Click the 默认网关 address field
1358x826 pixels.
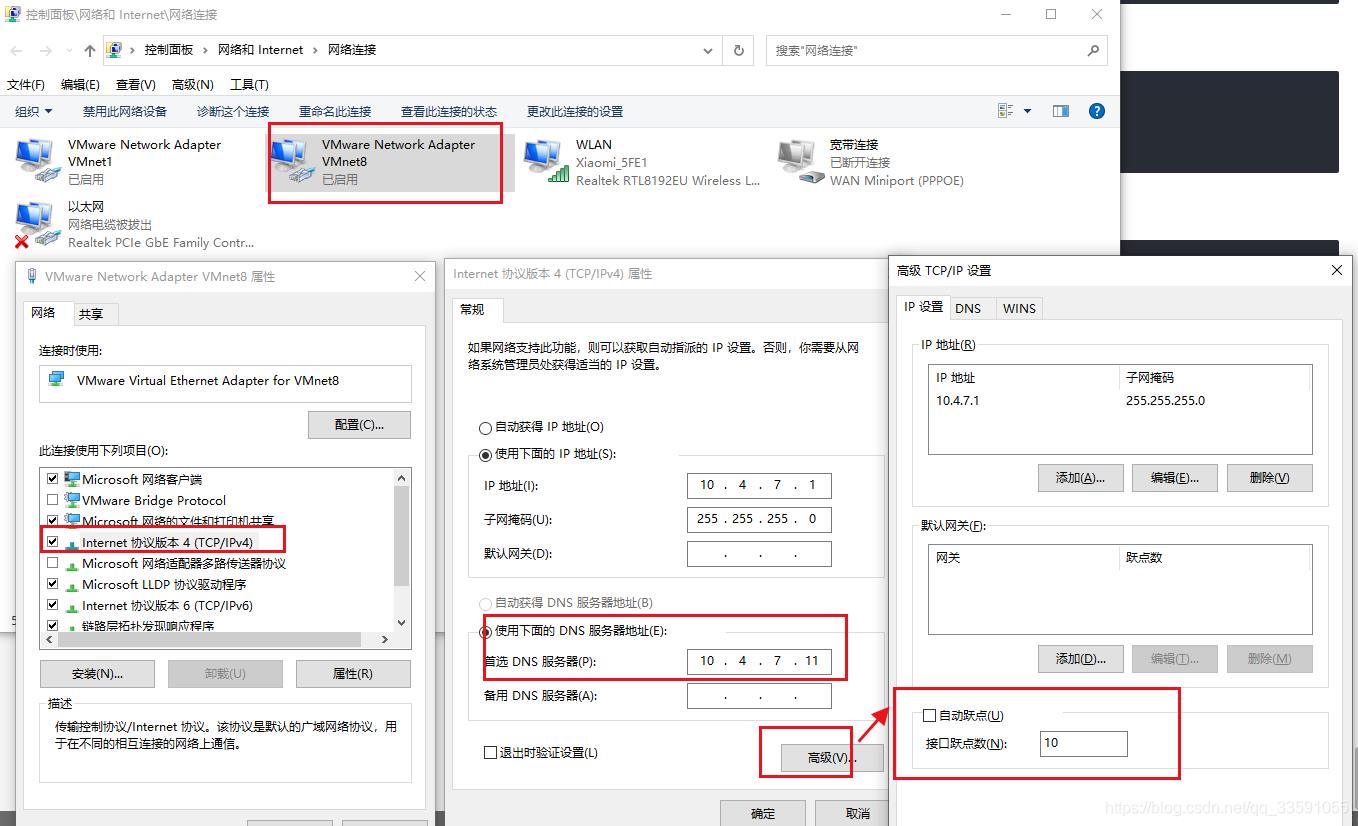[x=759, y=554]
